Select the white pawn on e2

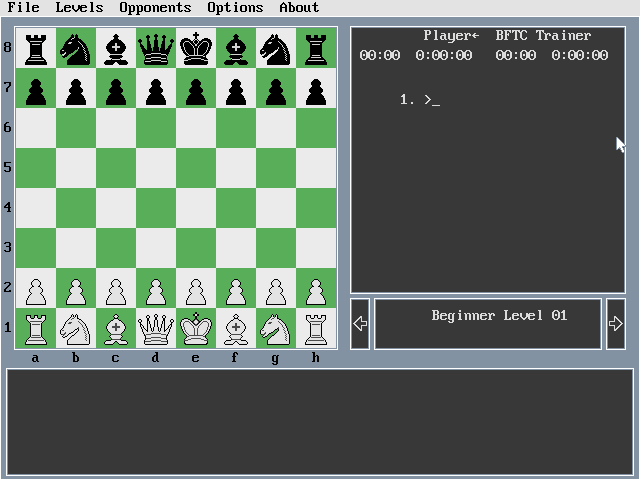click(196, 288)
